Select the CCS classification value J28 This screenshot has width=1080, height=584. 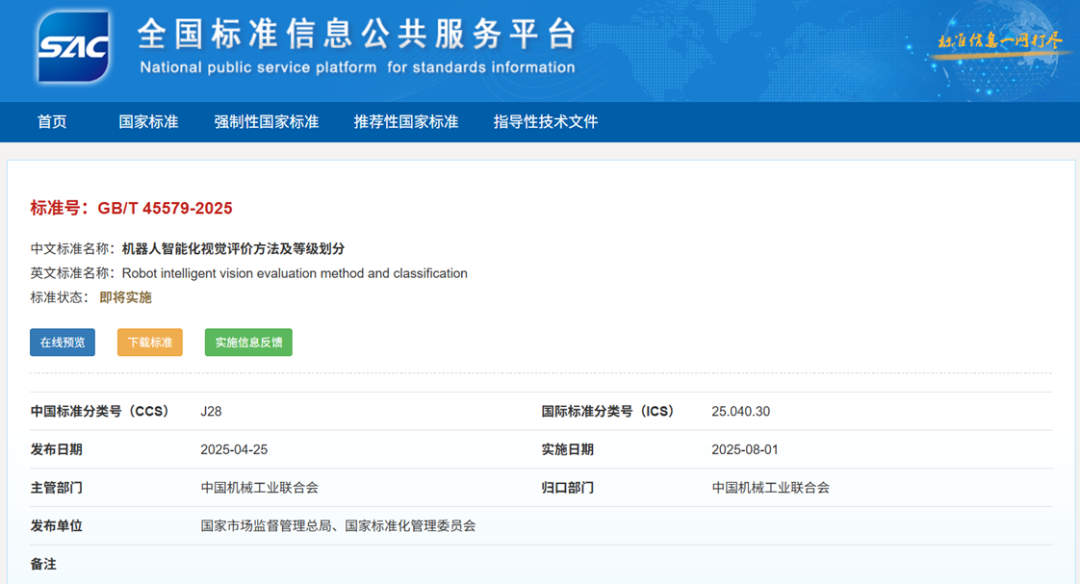click(x=211, y=411)
